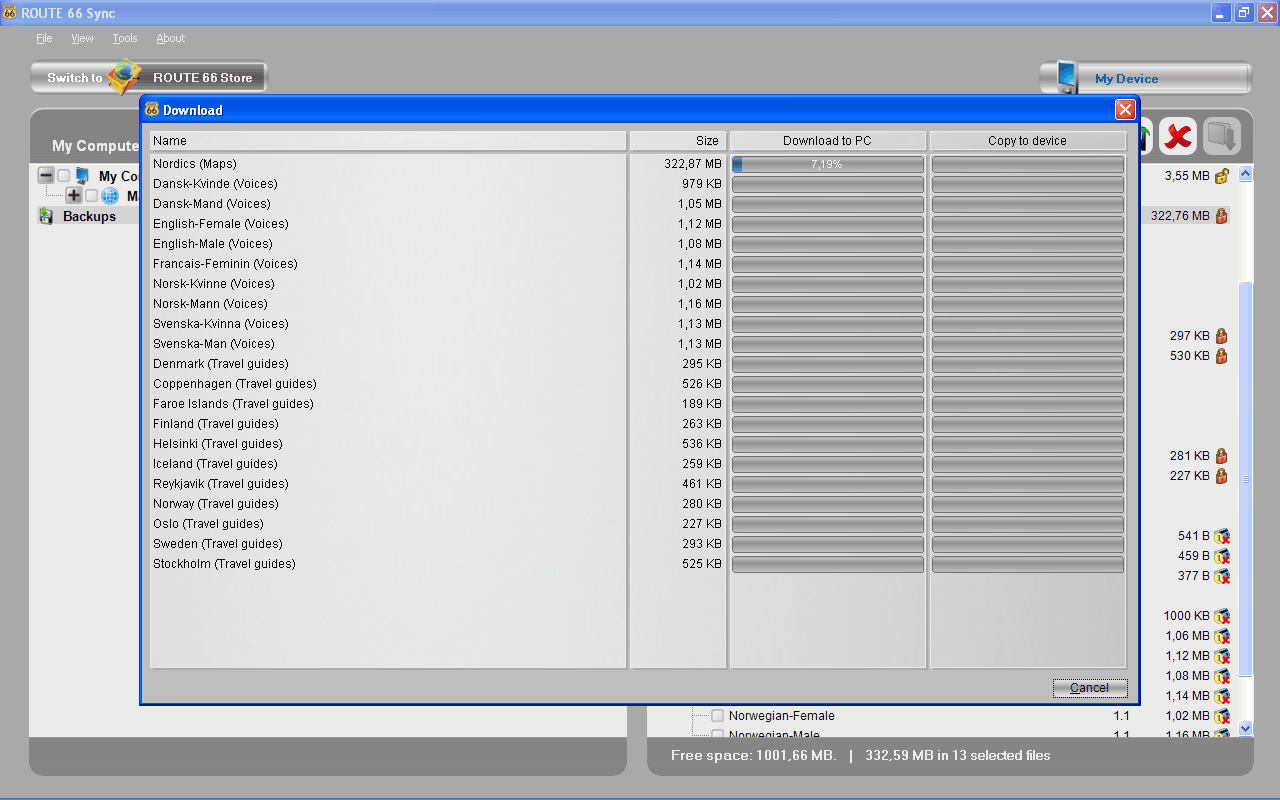Screen dimensions: 1280x800
Task: Open the View menu
Action: point(82,38)
